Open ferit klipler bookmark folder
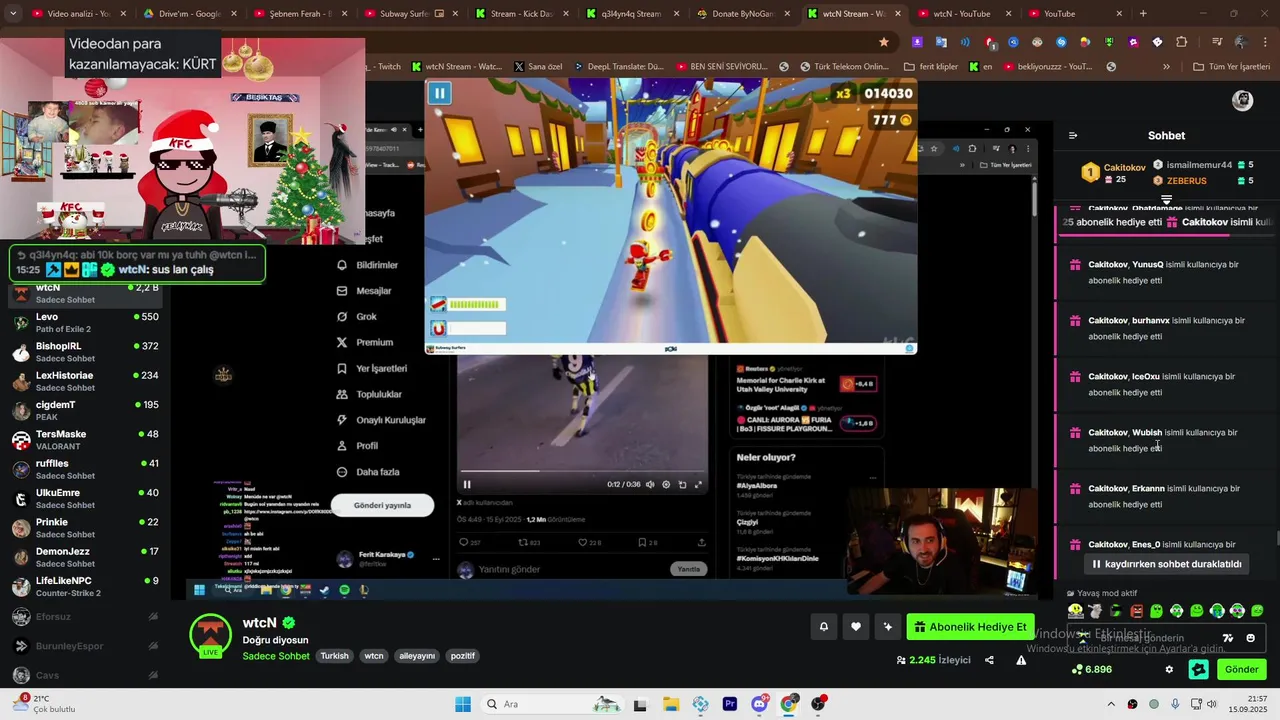Screen dimensions: 1280x720 click(930, 67)
